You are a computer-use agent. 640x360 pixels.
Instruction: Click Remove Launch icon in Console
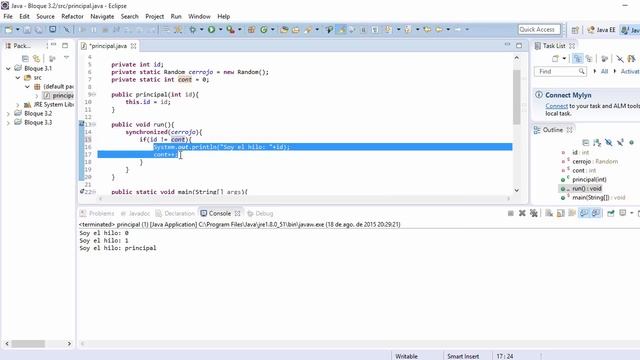(522, 213)
